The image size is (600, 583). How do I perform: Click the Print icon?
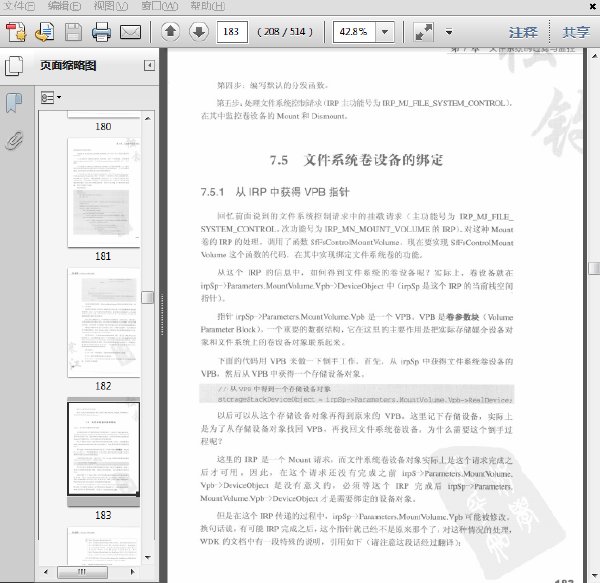point(101,32)
